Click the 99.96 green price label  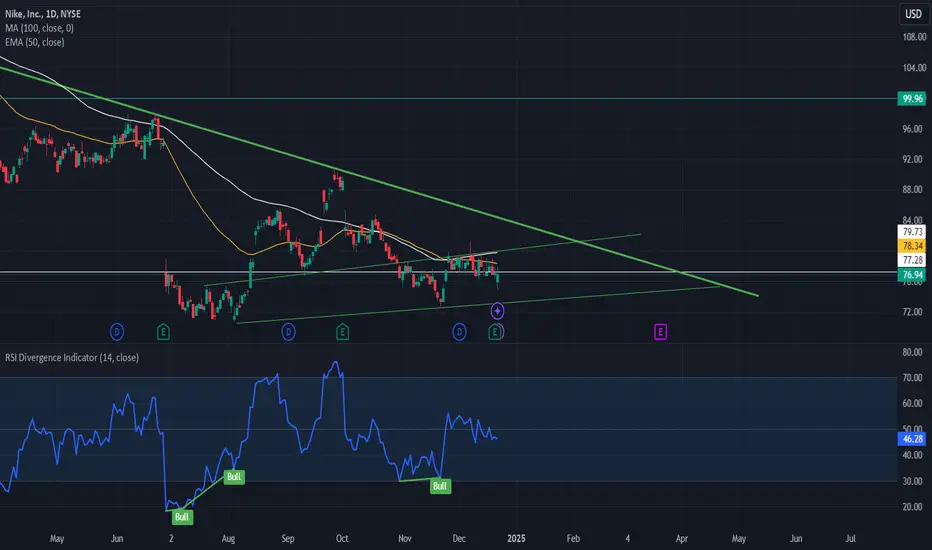coord(912,98)
